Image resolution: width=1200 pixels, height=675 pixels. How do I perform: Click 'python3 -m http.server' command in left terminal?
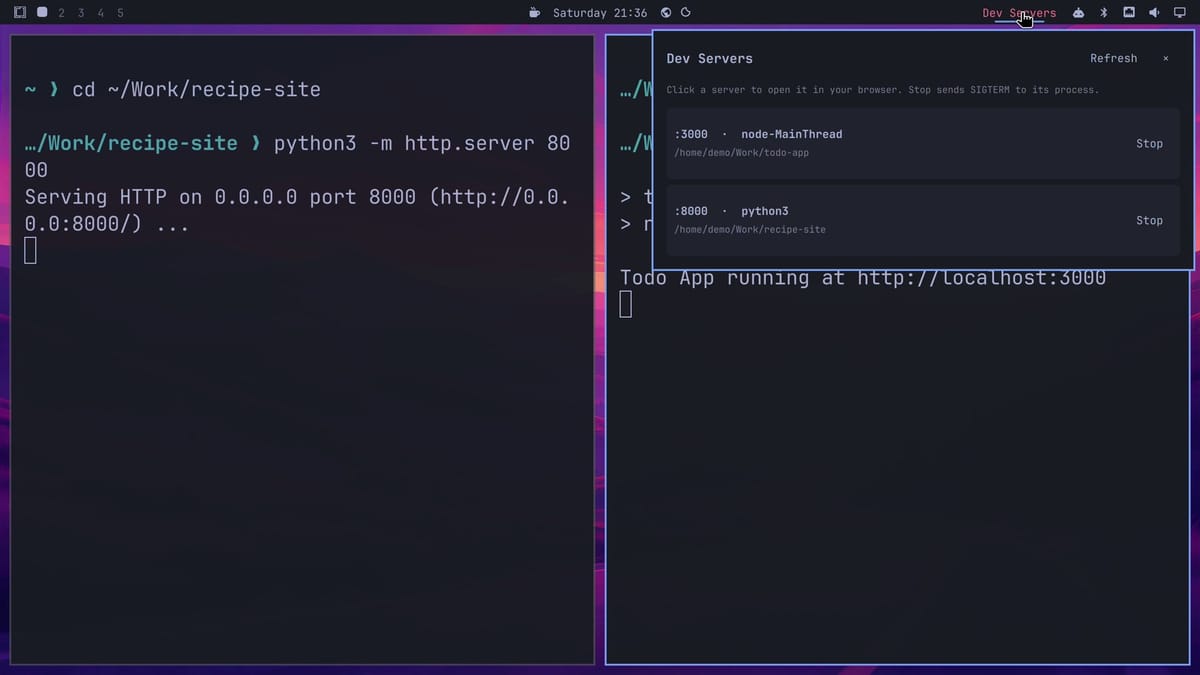[x=297, y=156]
